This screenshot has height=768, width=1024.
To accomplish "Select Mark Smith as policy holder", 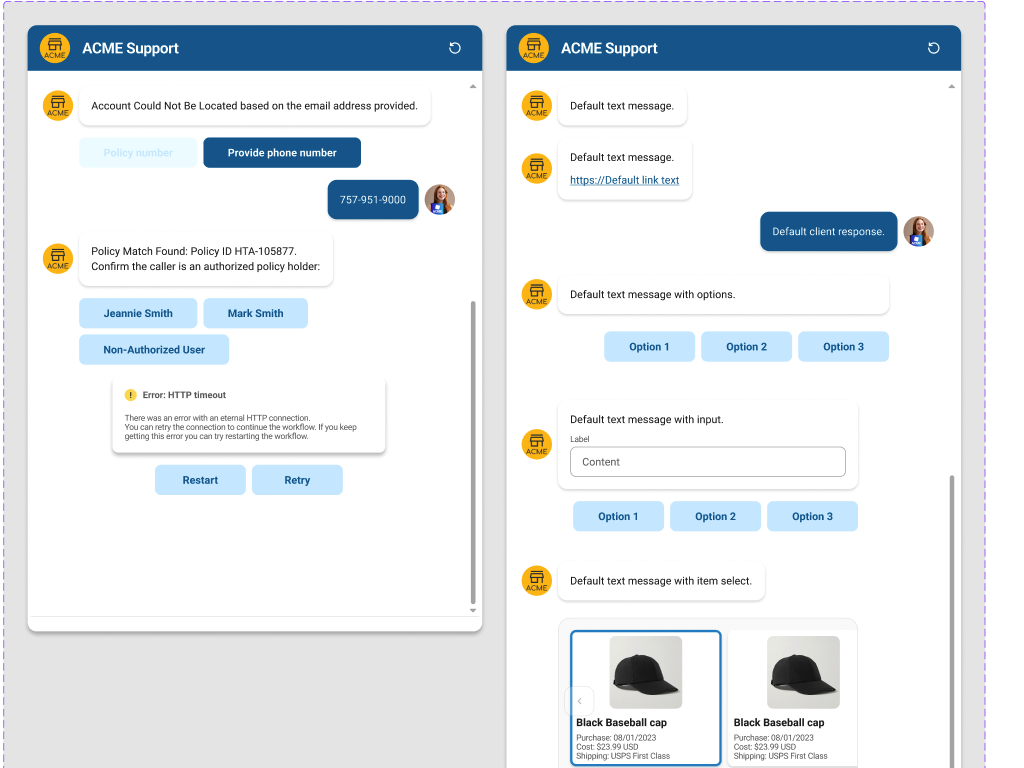I will (255, 313).
